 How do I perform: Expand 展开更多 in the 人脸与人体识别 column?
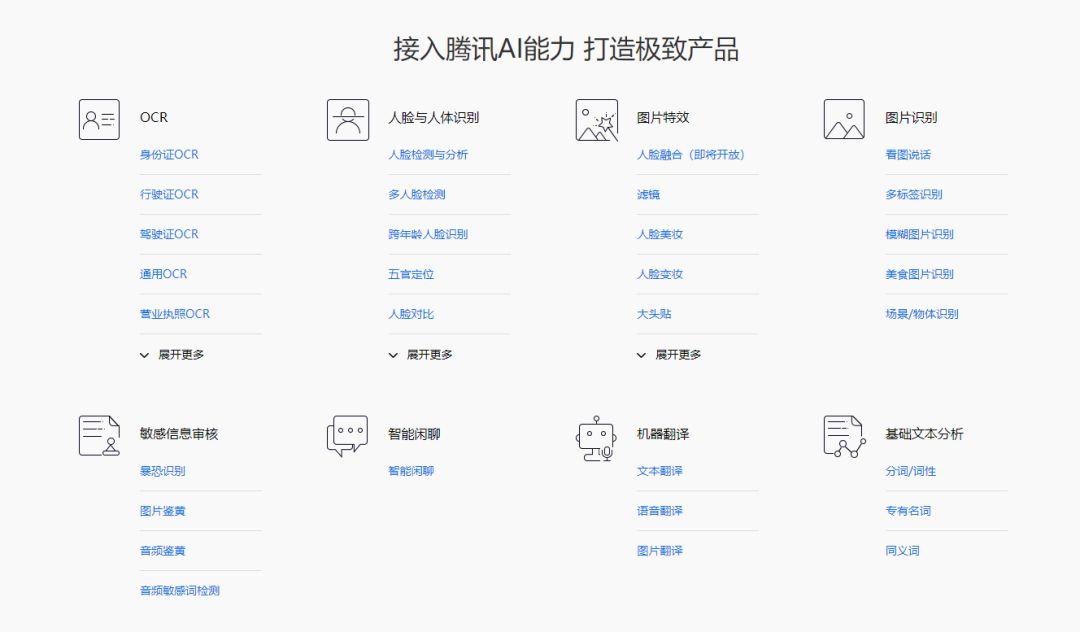[x=421, y=354]
